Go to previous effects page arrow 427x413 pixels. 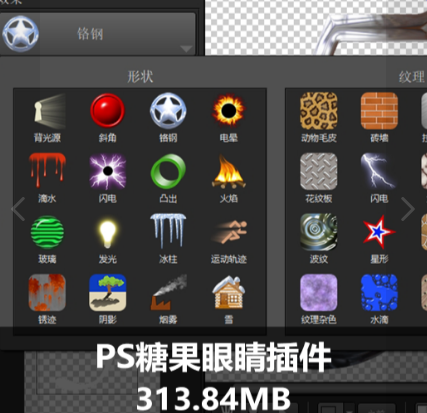[18, 209]
